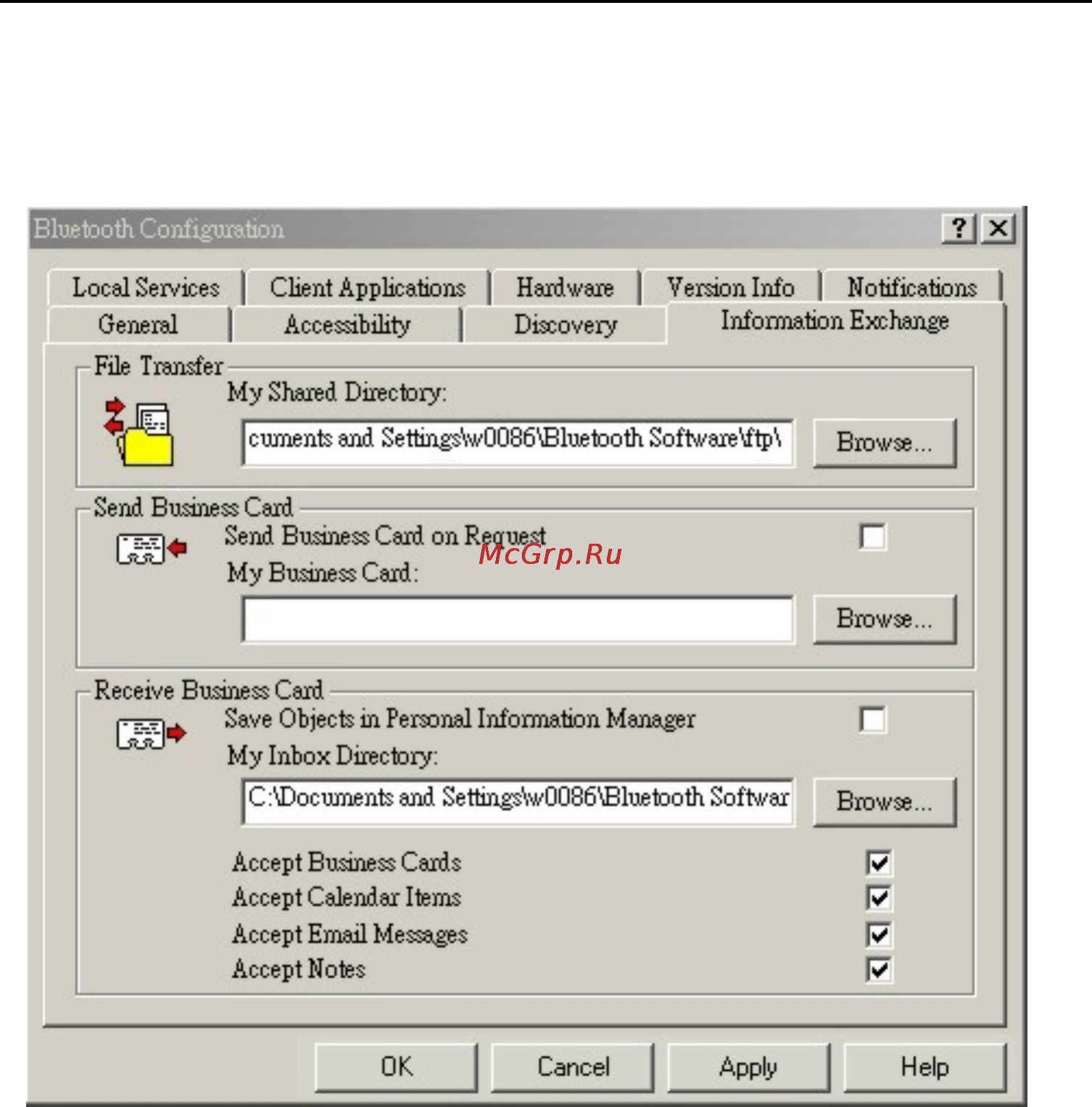This screenshot has height=1107, width=1092.
Task: Click the File Transfer folder icon
Action: tap(139, 433)
